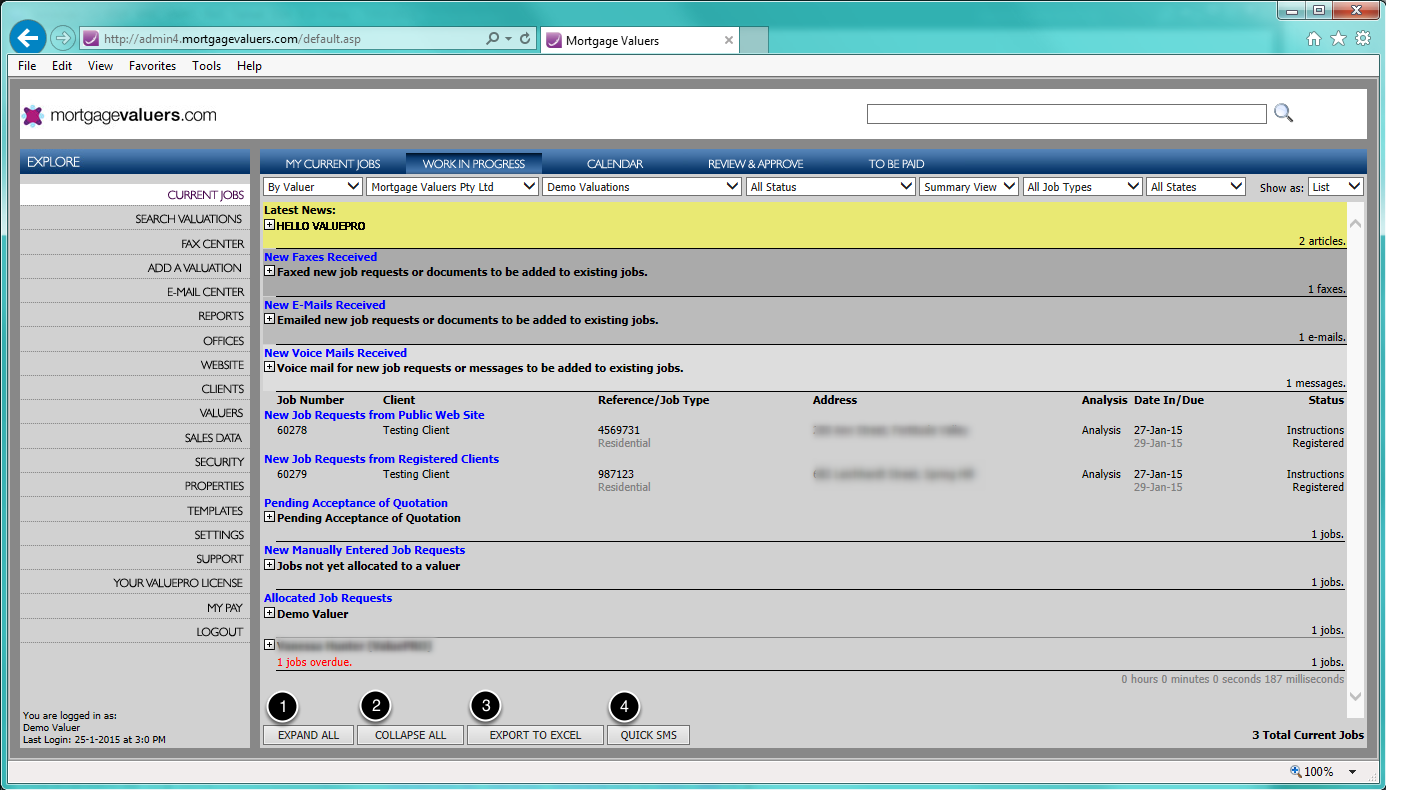This screenshot has width=1410, height=790.
Task: Open the Favorites menu
Action: pos(152,66)
